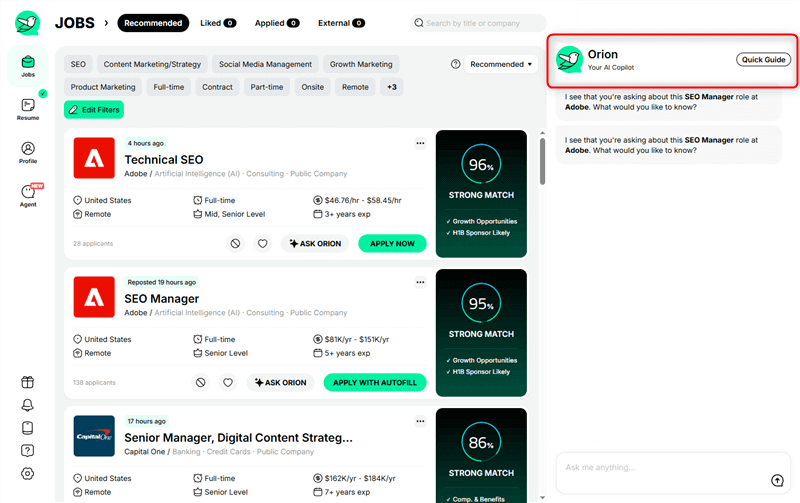Image resolution: width=800 pixels, height=503 pixels.
Task: Open the Recommended sort dropdown
Action: coord(501,64)
